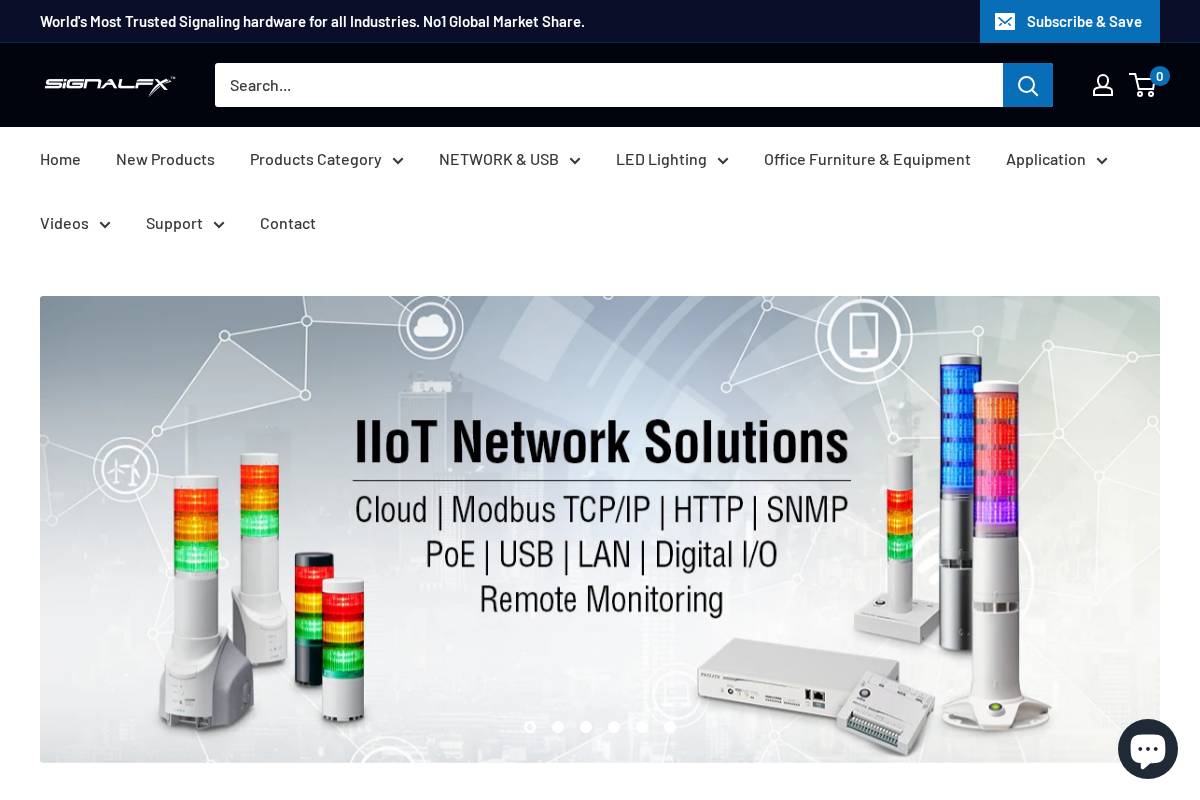Open the chat widget bubble
This screenshot has height=800, width=1200.
[1148, 748]
